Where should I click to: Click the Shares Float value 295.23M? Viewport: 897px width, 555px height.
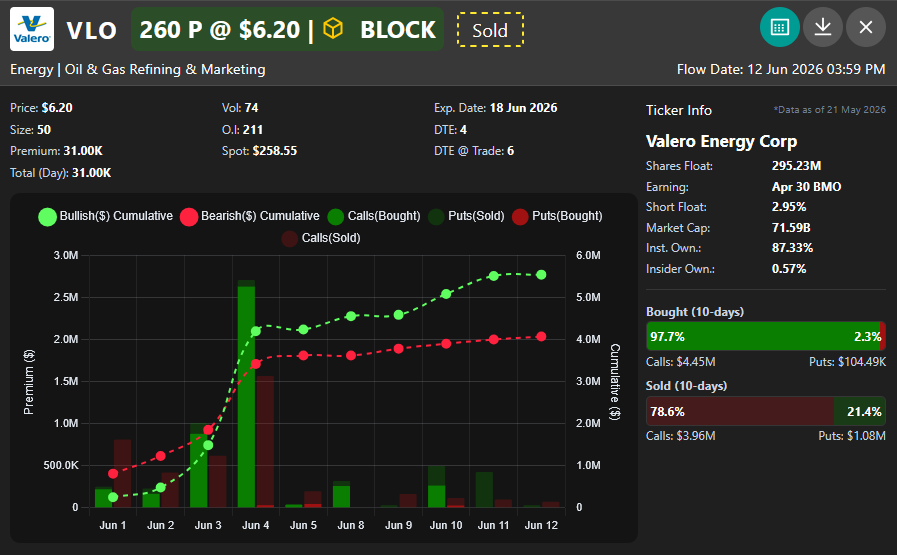click(796, 166)
